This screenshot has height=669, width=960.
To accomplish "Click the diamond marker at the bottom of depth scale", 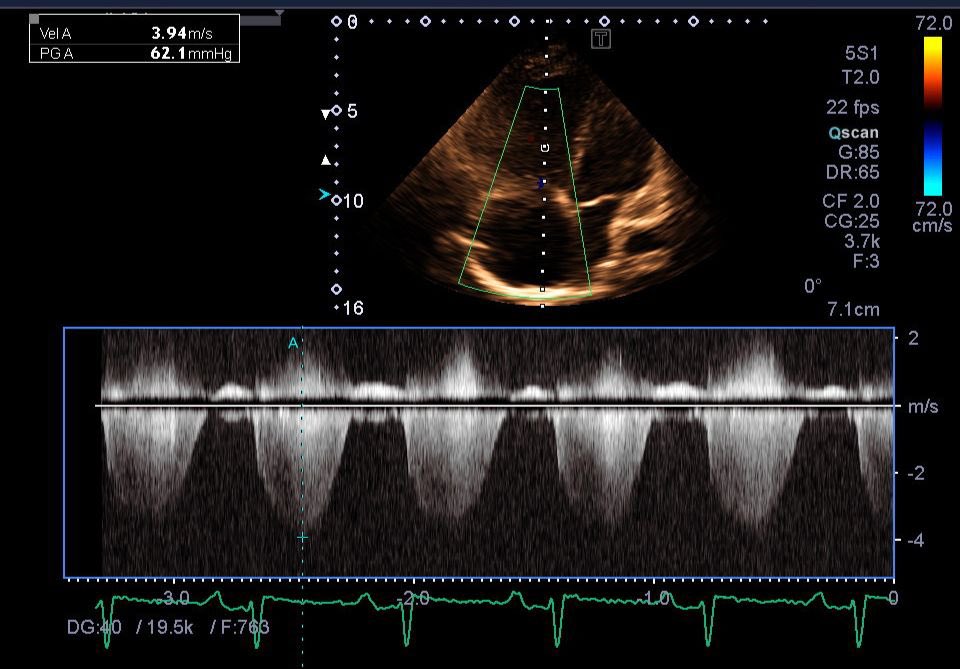I will point(336,290).
